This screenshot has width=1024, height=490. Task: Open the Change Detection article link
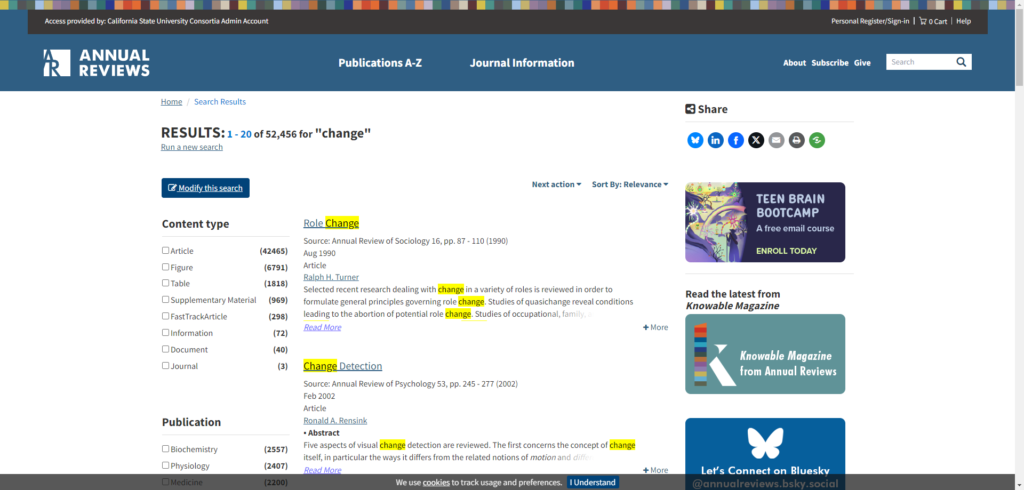point(343,366)
